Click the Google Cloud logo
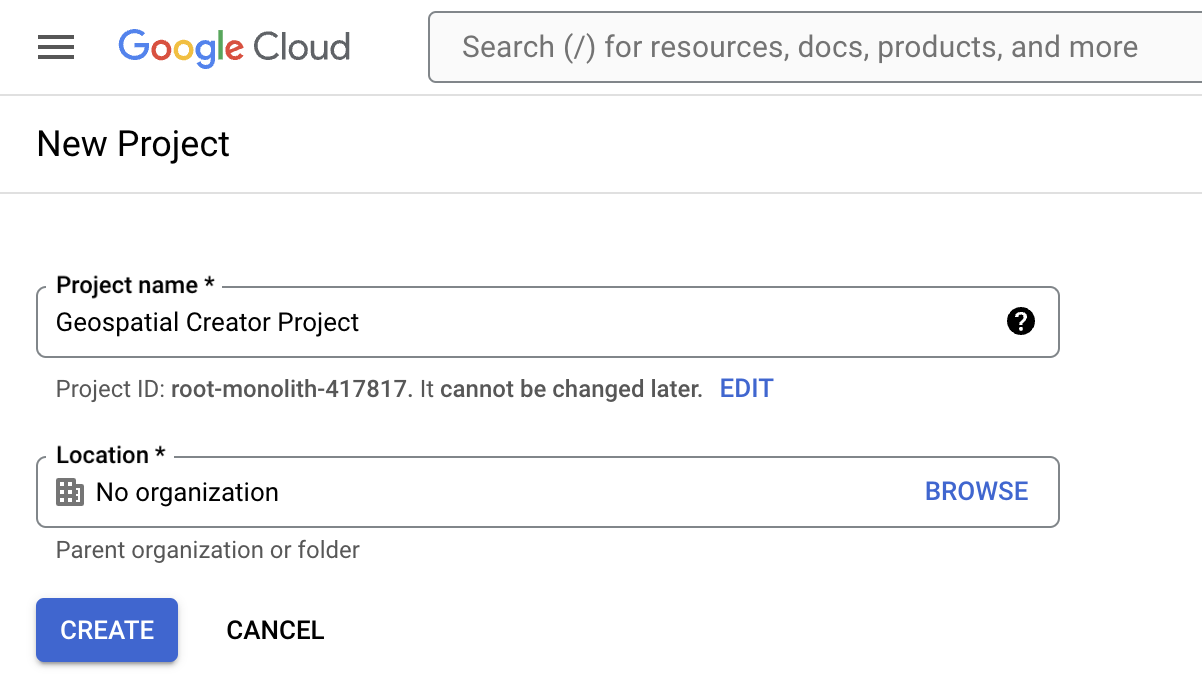This screenshot has width=1202, height=690. tap(234, 46)
